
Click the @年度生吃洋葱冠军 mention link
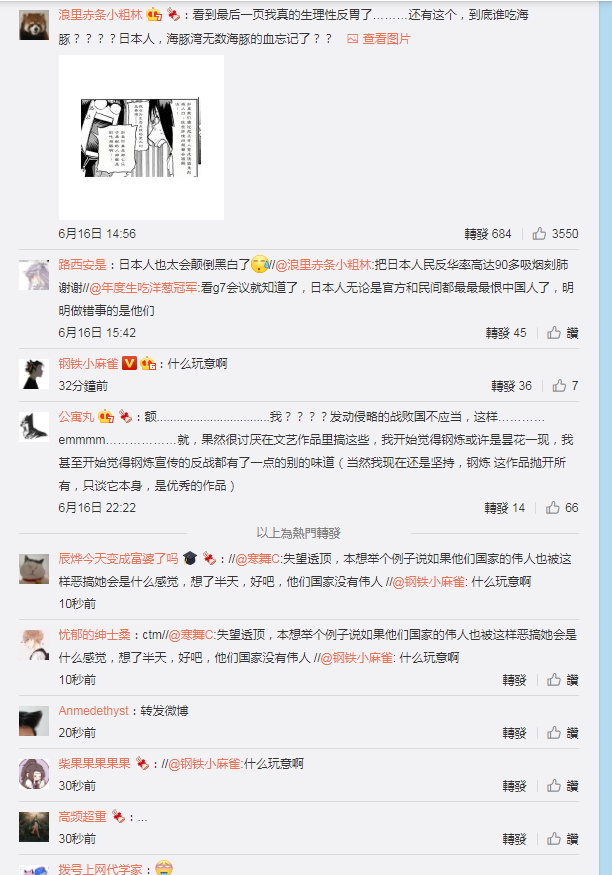143,288
